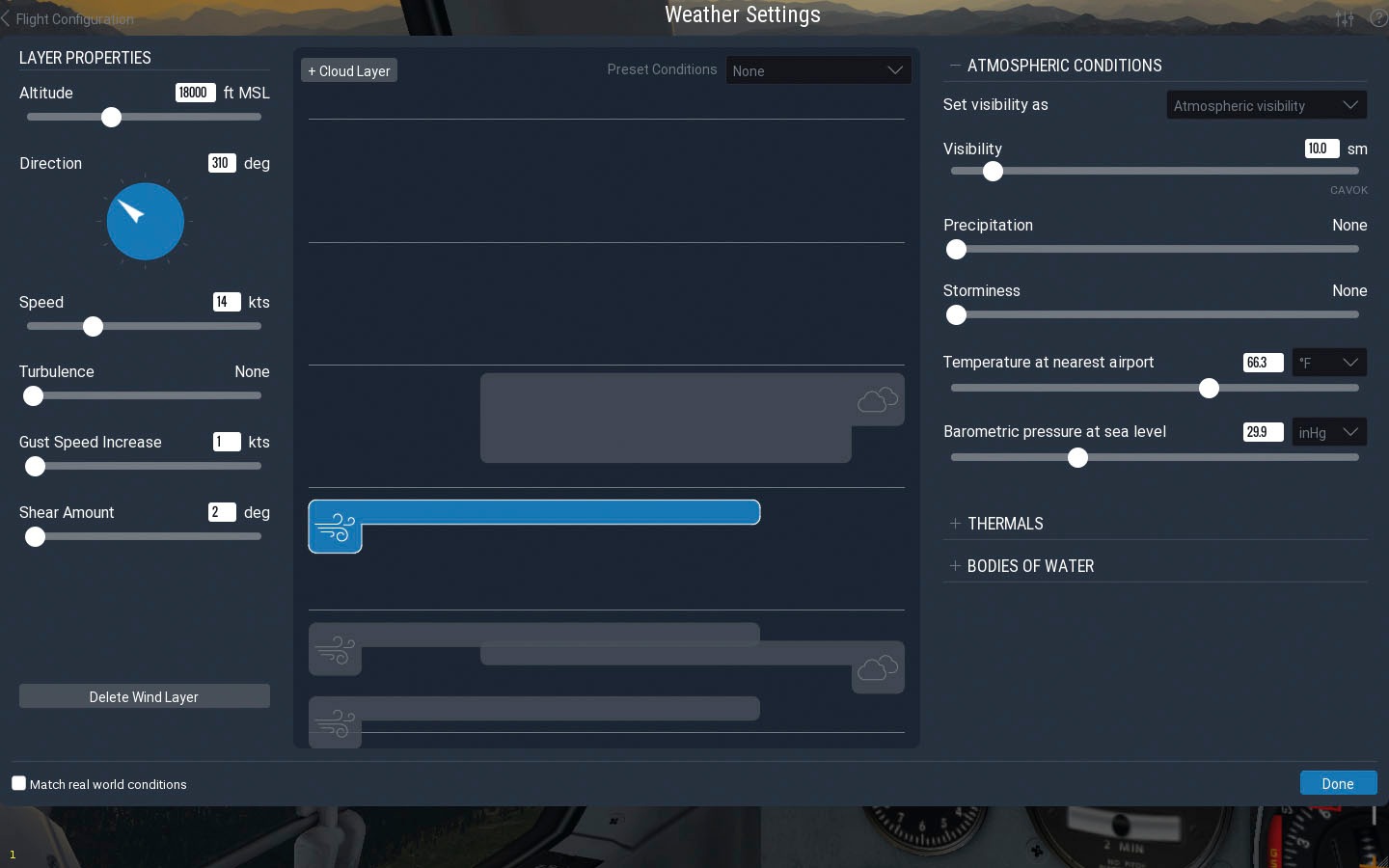Open settings sliders icon in top bar
This screenshot has height=868, width=1389.
click(x=1345, y=18)
